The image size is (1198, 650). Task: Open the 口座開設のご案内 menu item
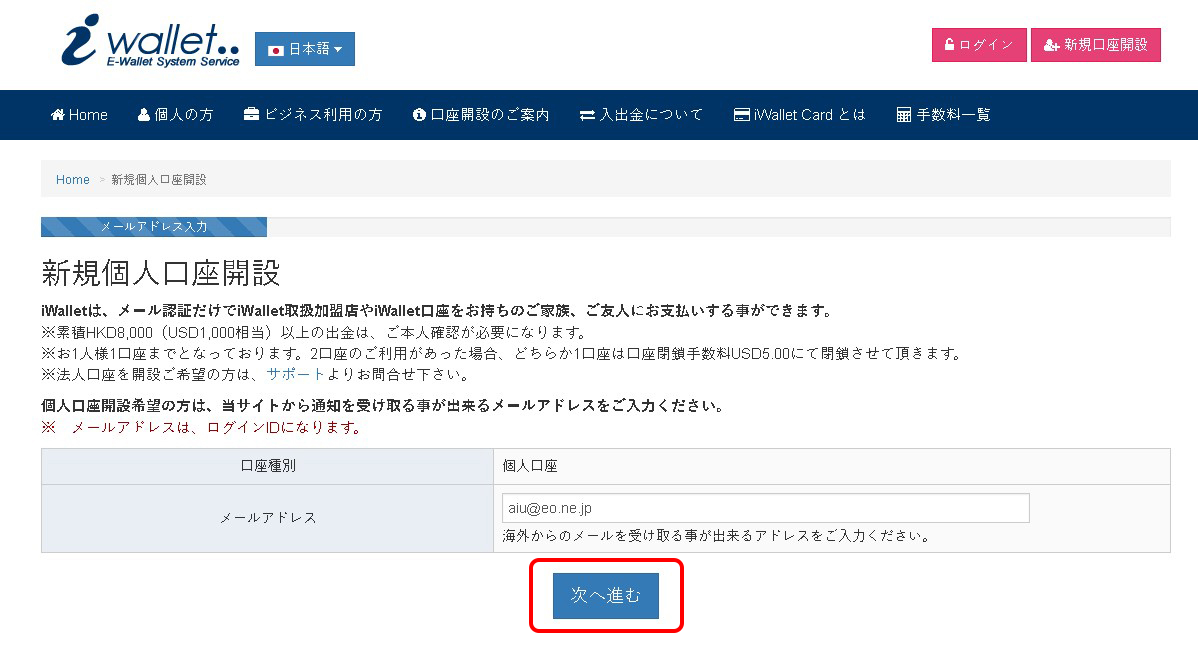(x=481, y=115)
